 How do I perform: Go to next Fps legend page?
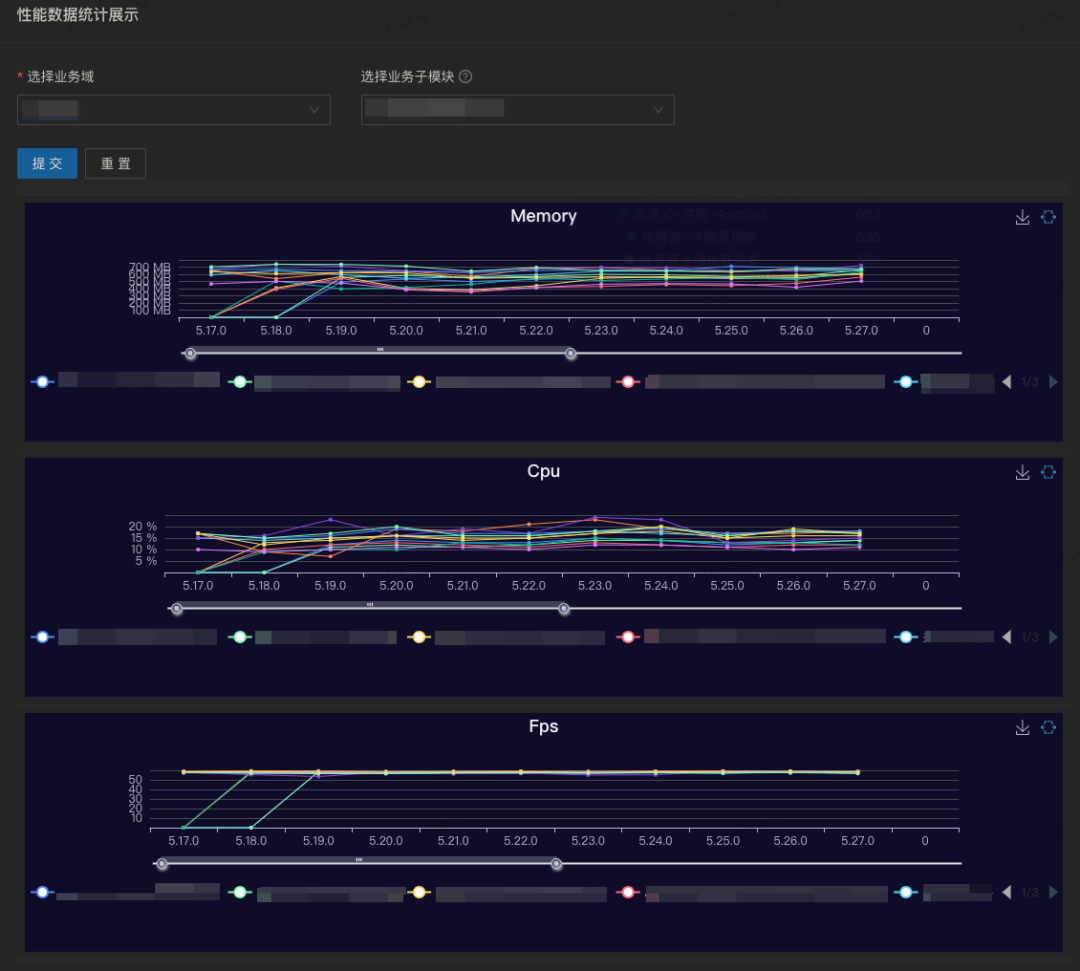(1053, 892)
